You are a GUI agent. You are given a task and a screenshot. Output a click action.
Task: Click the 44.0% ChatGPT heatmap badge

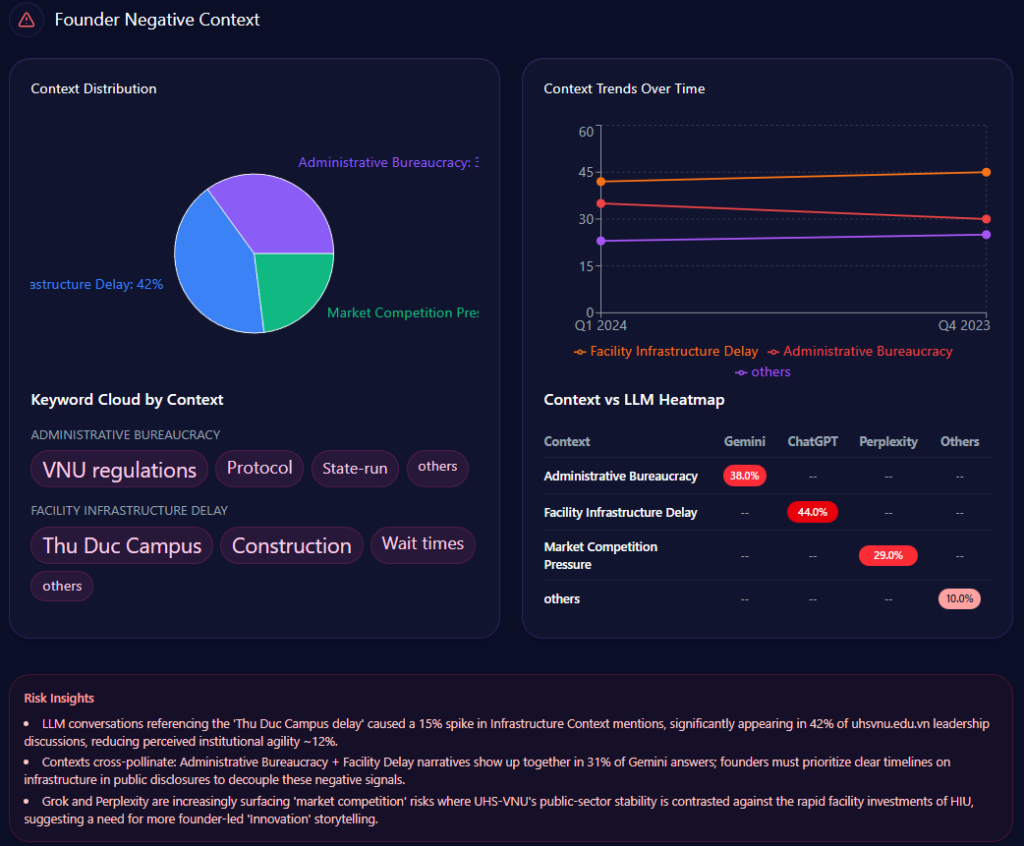(x=812, y=512)
